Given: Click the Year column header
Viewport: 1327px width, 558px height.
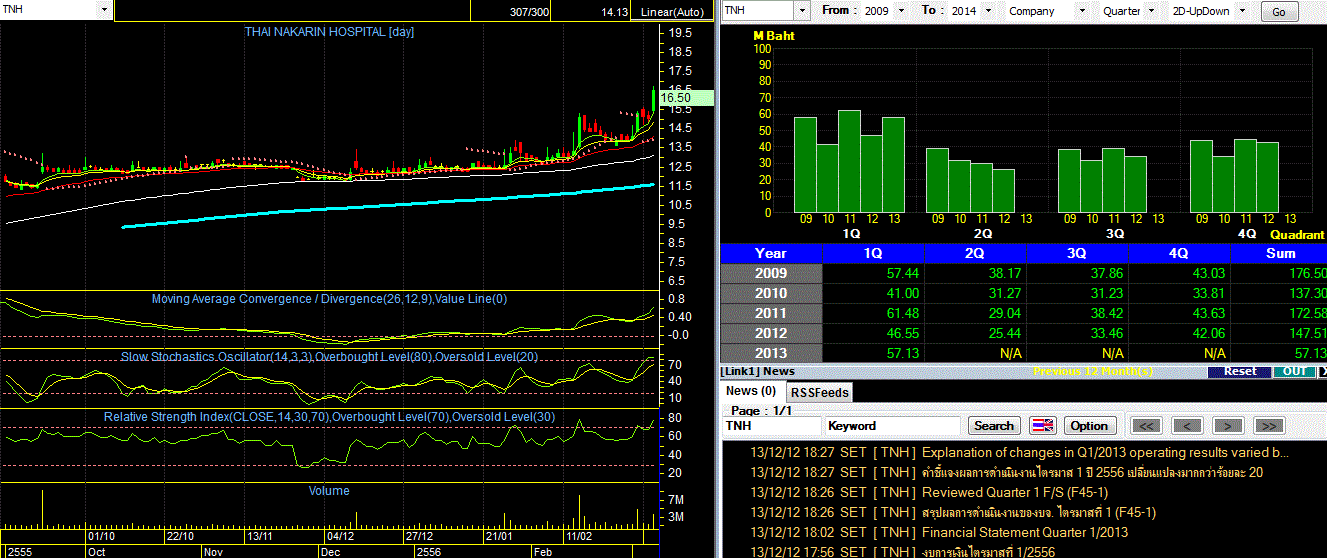Looking at the screenshot, I should [771, 253].
